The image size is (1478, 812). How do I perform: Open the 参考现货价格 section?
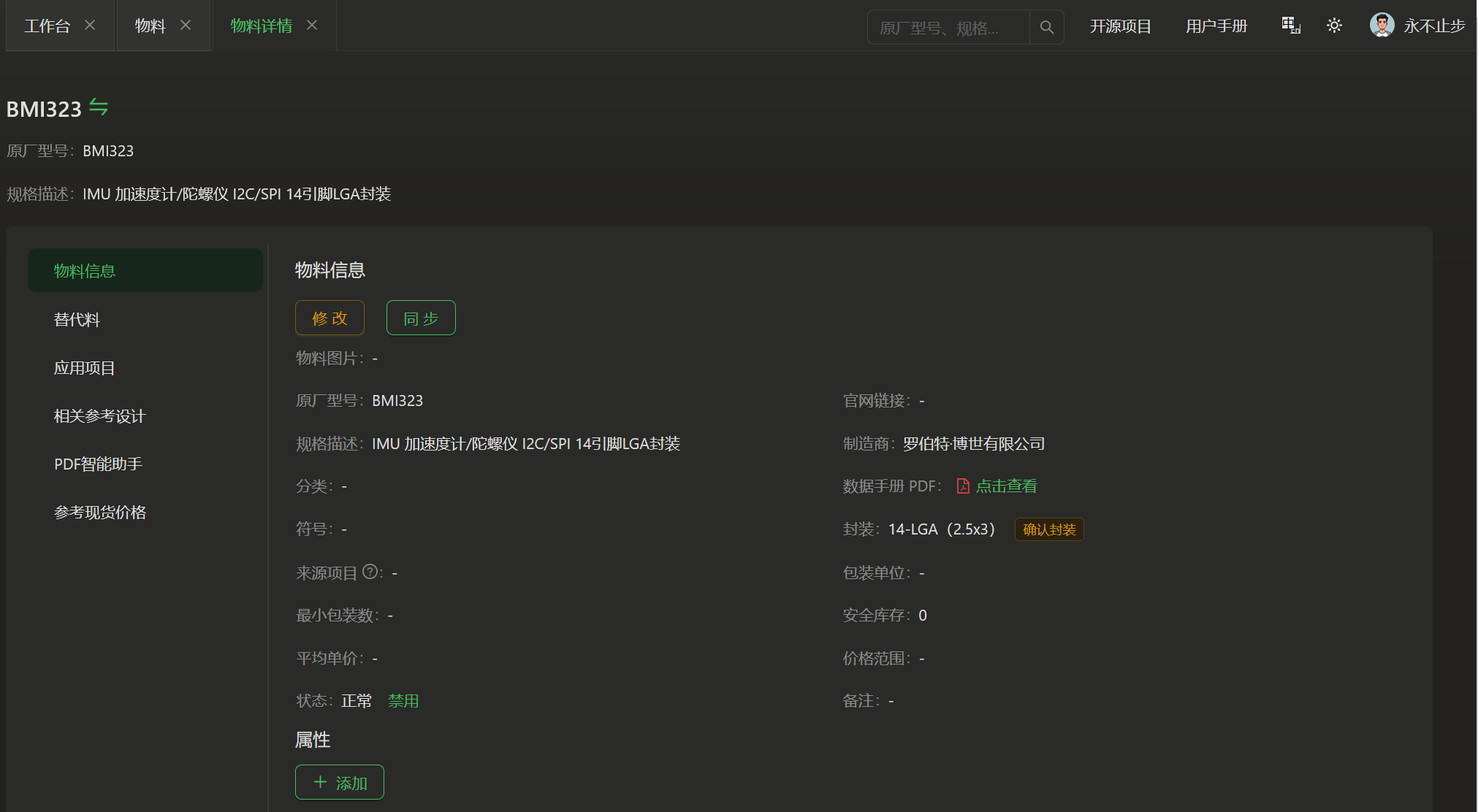[x=100, y=512]
